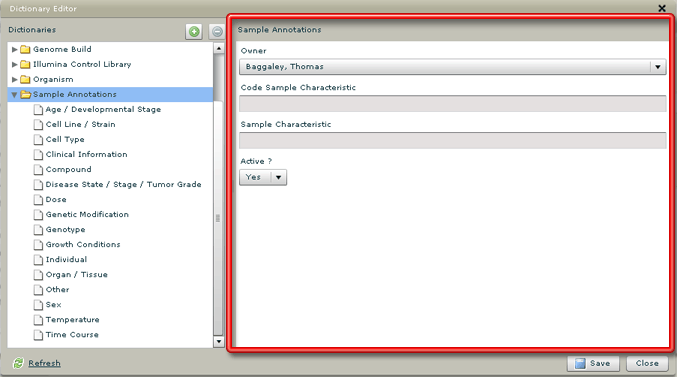
Task: Click the green add dictionary entry icon
Action: pyautogui.click(x=194, y=32)
